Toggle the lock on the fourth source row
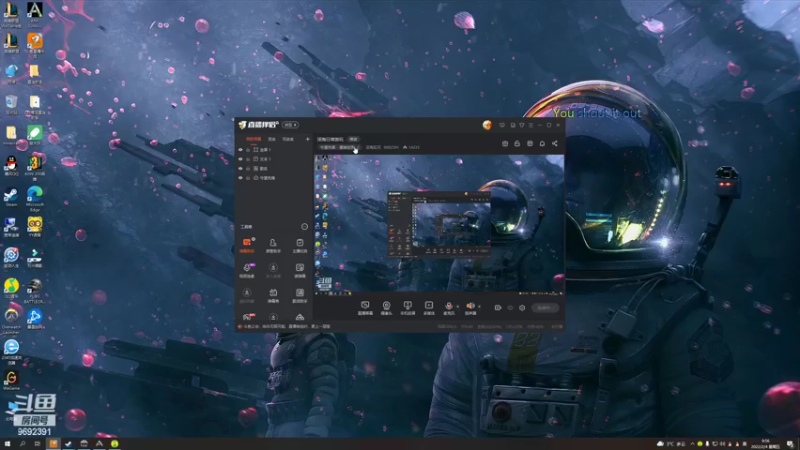This screenshot has width=800, height=450. tap(248, 178)
